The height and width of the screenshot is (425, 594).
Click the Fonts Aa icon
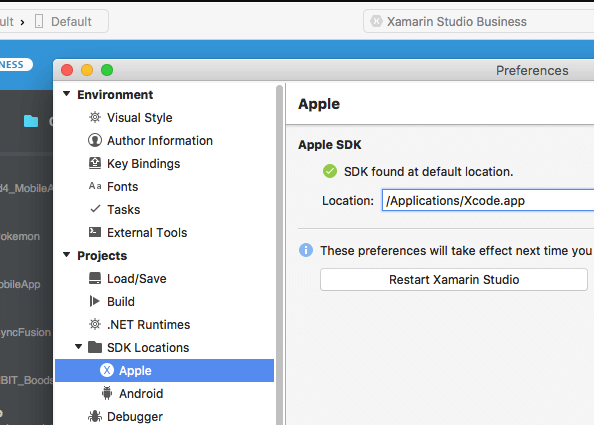[x=95, y=186]
